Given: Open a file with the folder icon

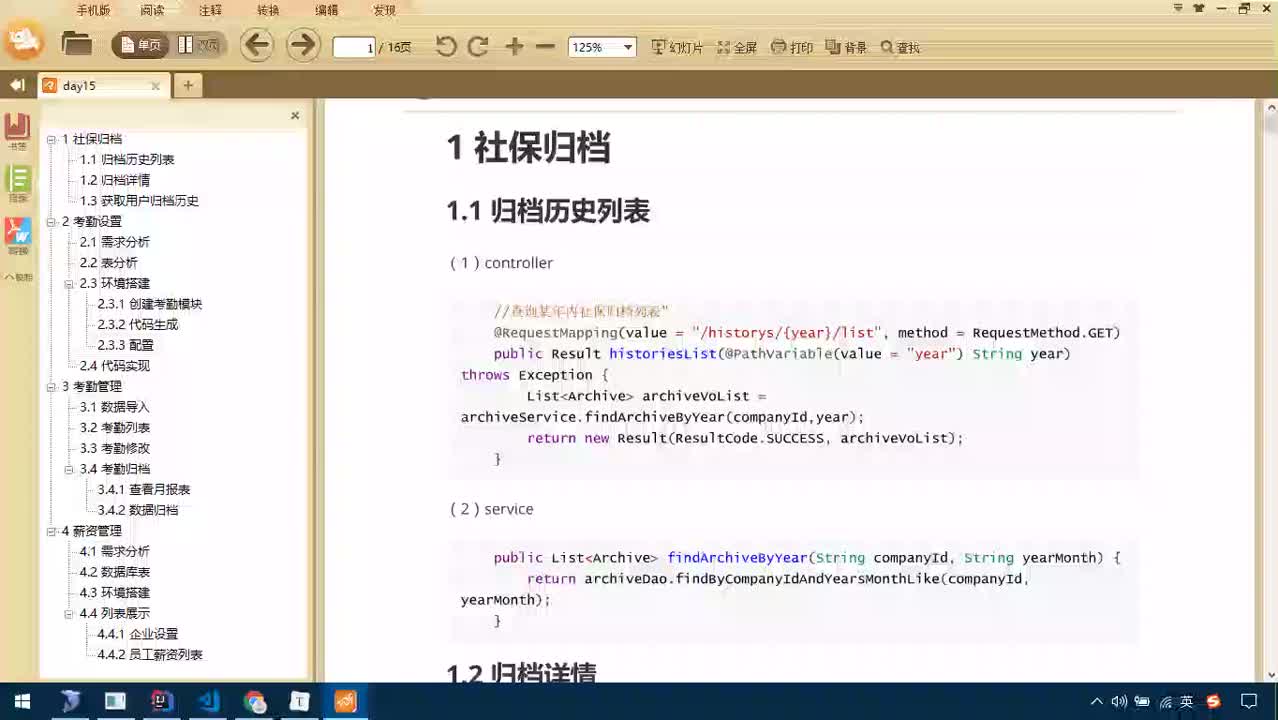Looking at the screenshot, I should pyautogui.click(x=76, y=44).
